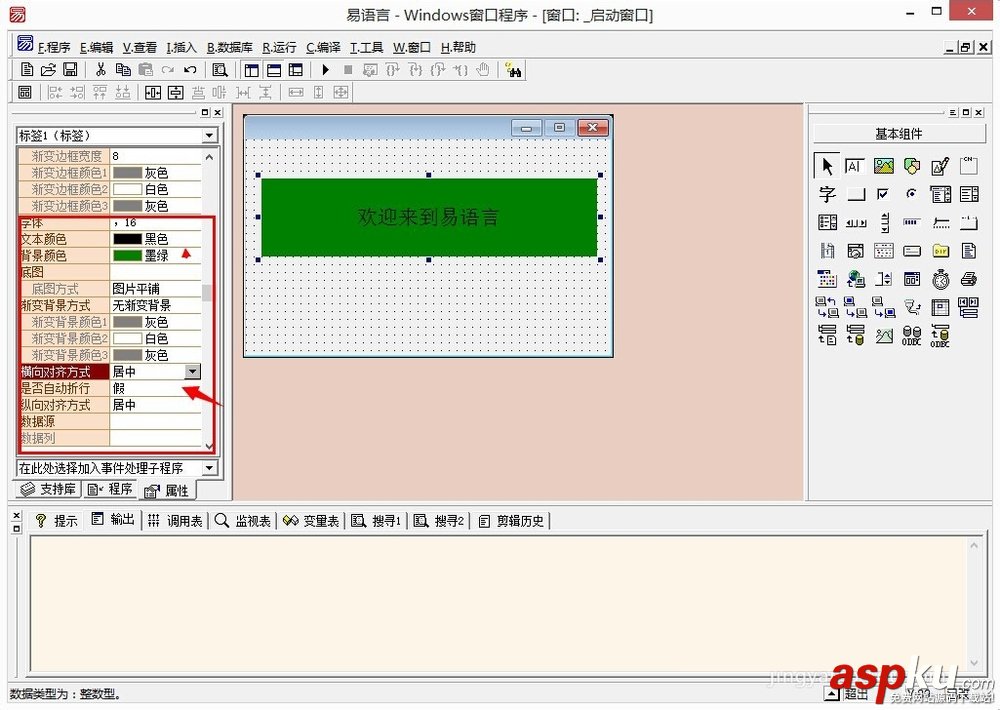Choose the shape box component icon

(912, 166)
